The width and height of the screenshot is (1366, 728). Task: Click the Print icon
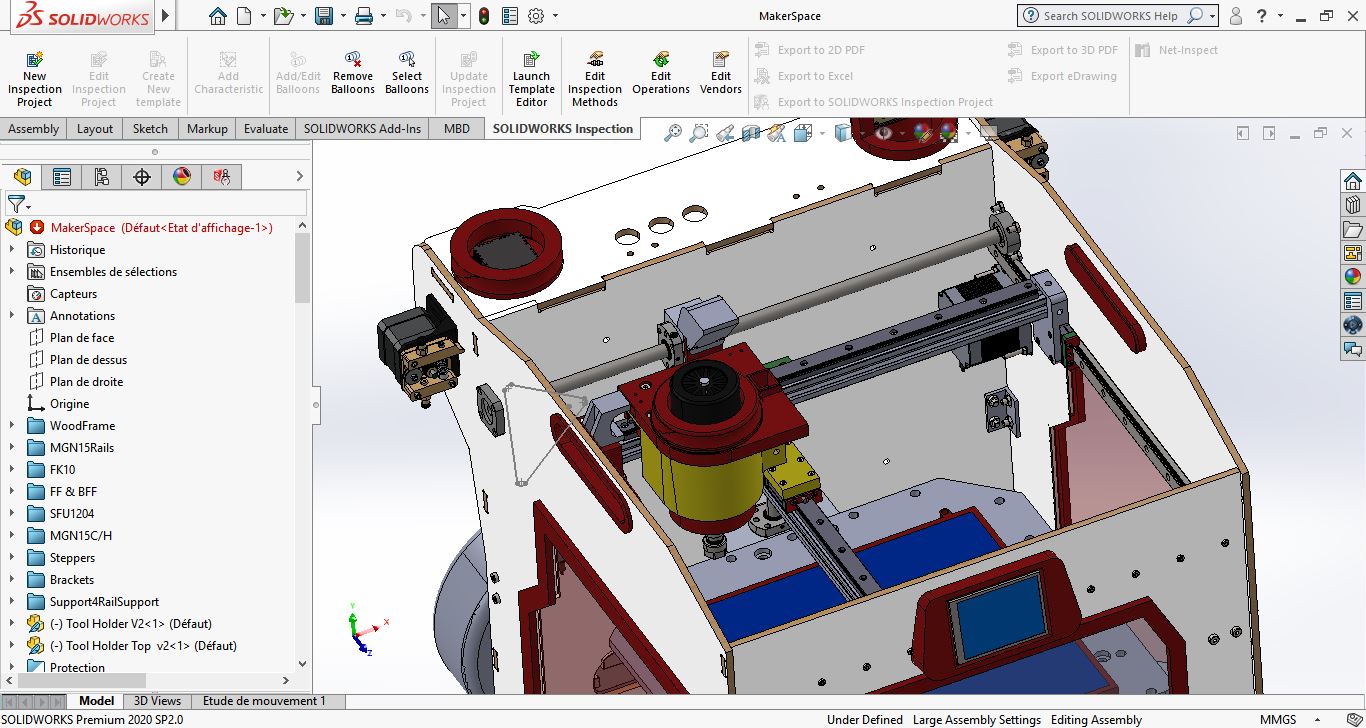click(364, 16)
